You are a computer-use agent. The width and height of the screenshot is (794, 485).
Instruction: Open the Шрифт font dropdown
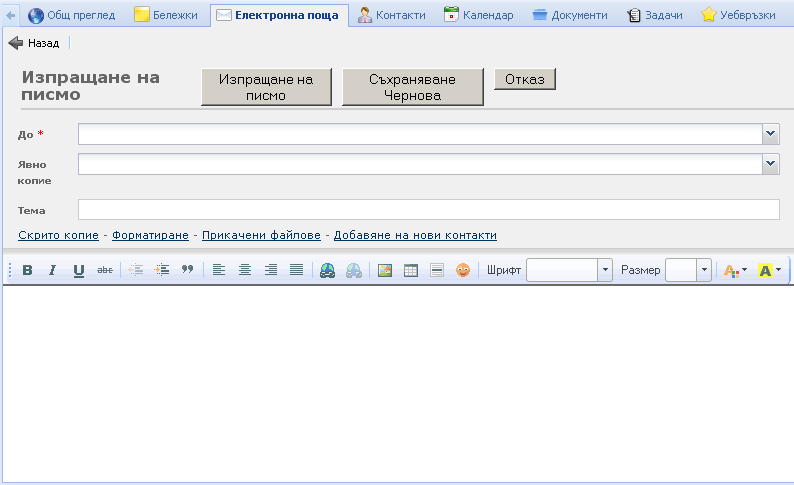click(605, 270)
